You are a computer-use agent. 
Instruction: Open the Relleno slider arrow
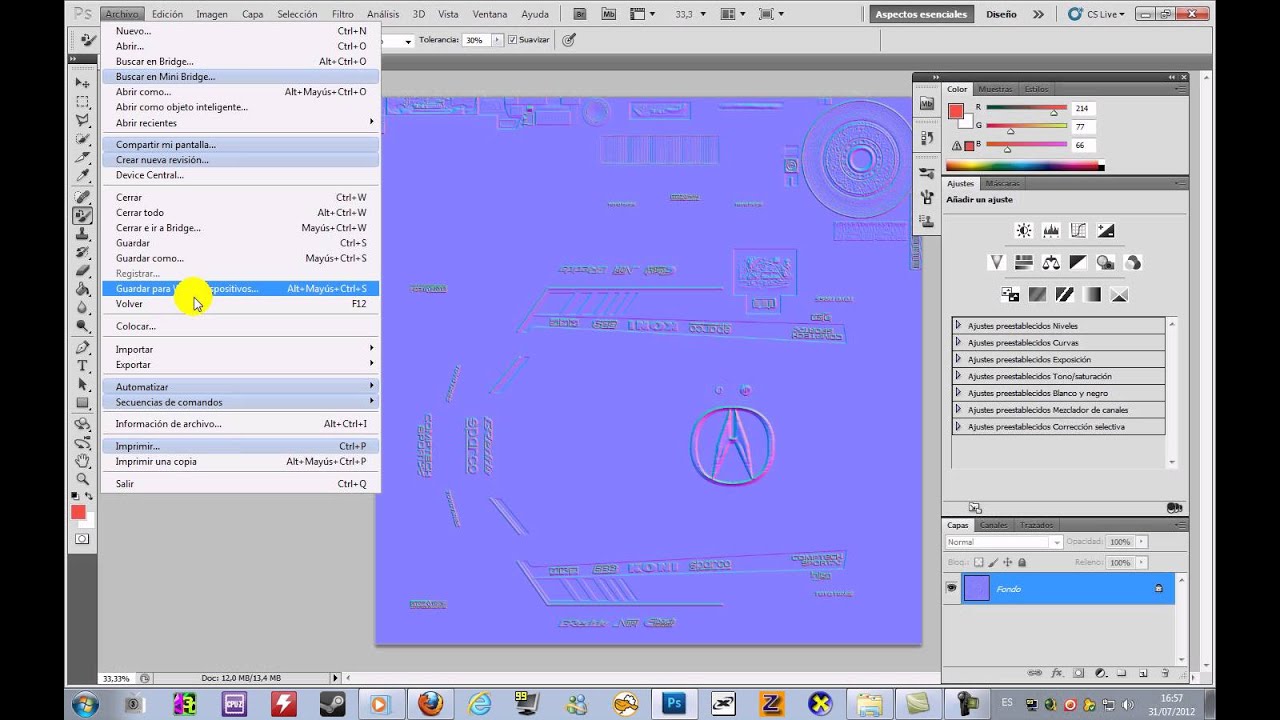pos(1141,562)
